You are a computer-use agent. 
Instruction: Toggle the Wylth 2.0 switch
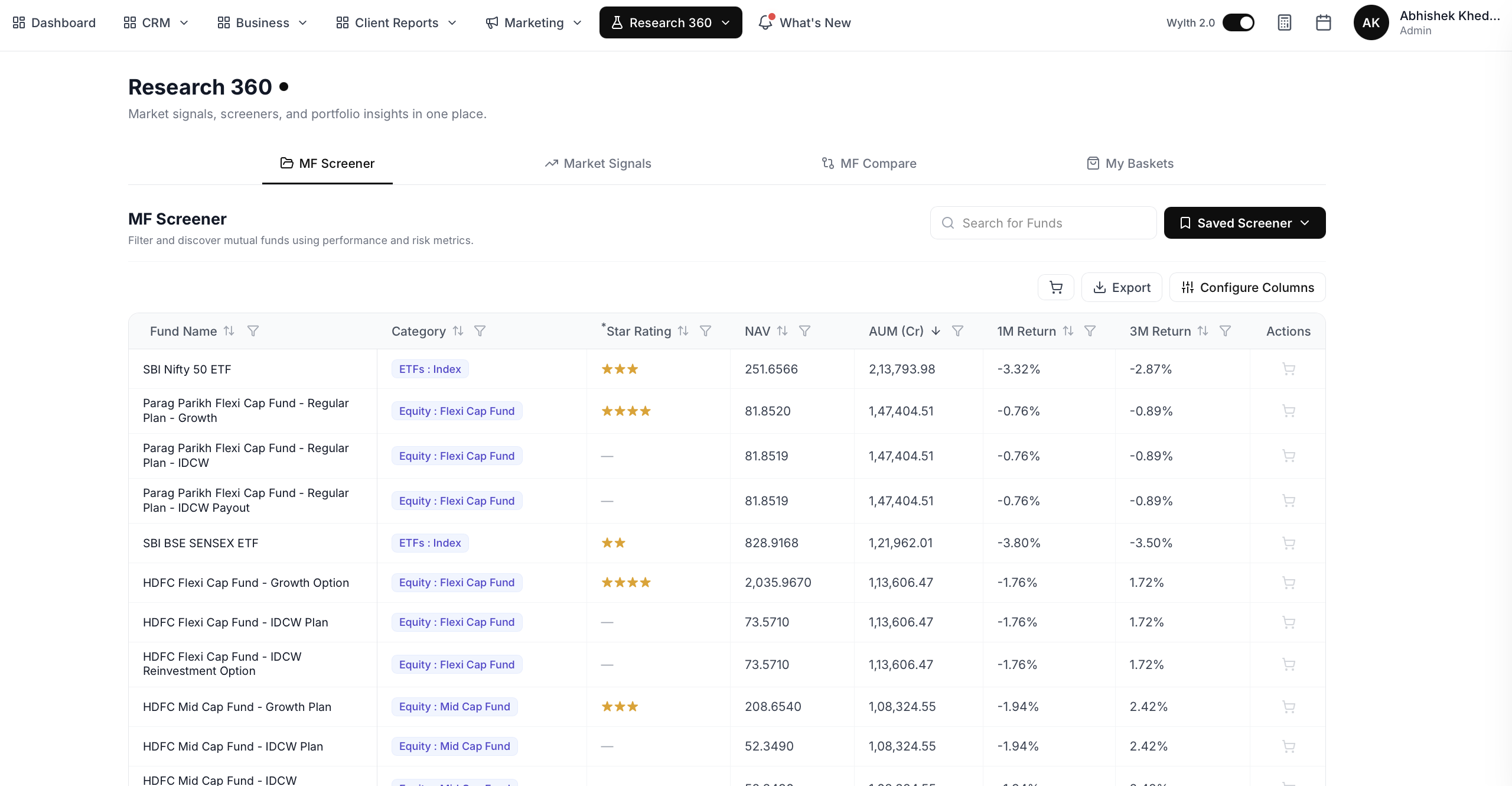(x=1239, y=22)
